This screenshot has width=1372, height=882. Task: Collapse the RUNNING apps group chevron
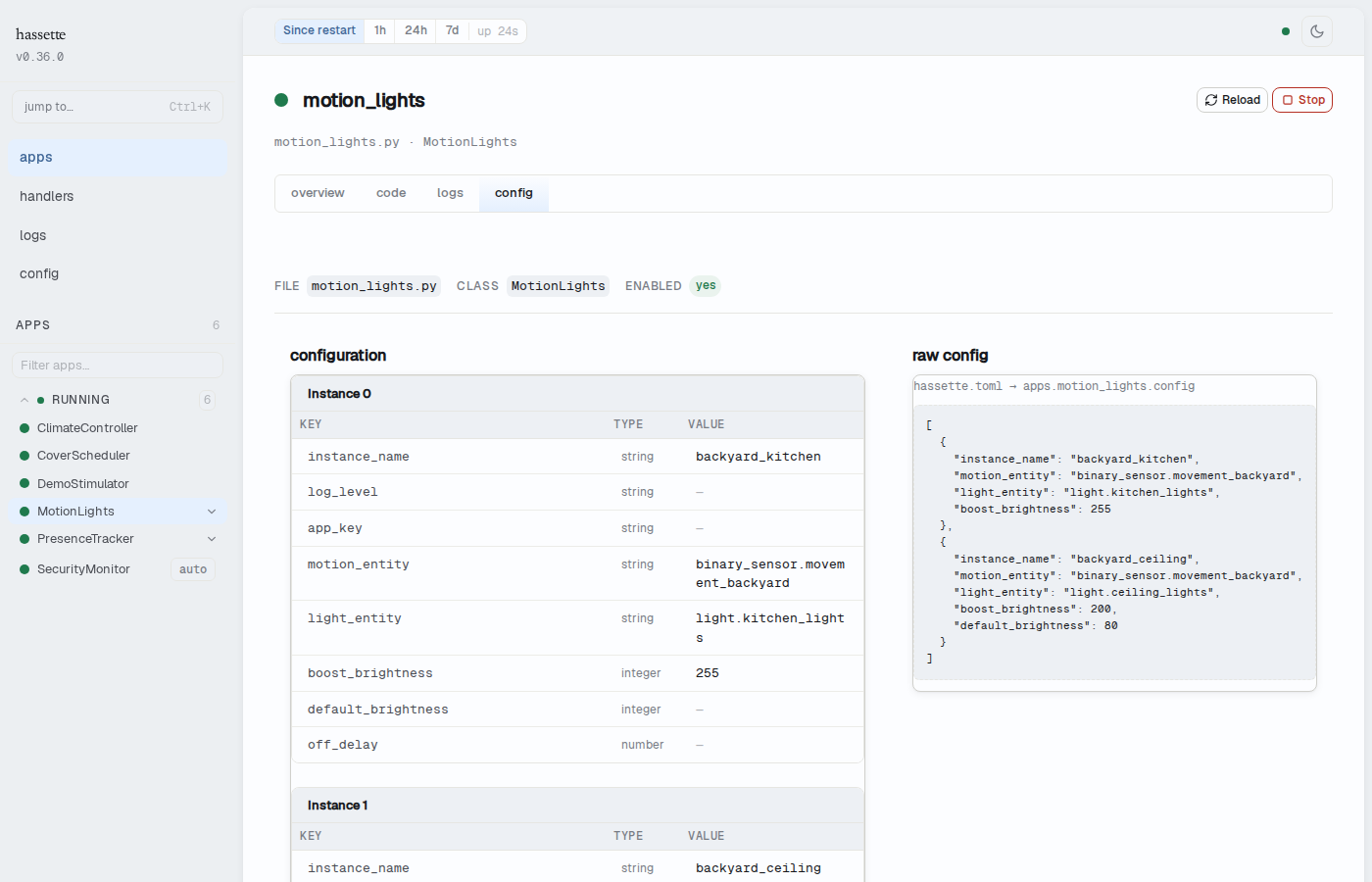tap(24, 400)
